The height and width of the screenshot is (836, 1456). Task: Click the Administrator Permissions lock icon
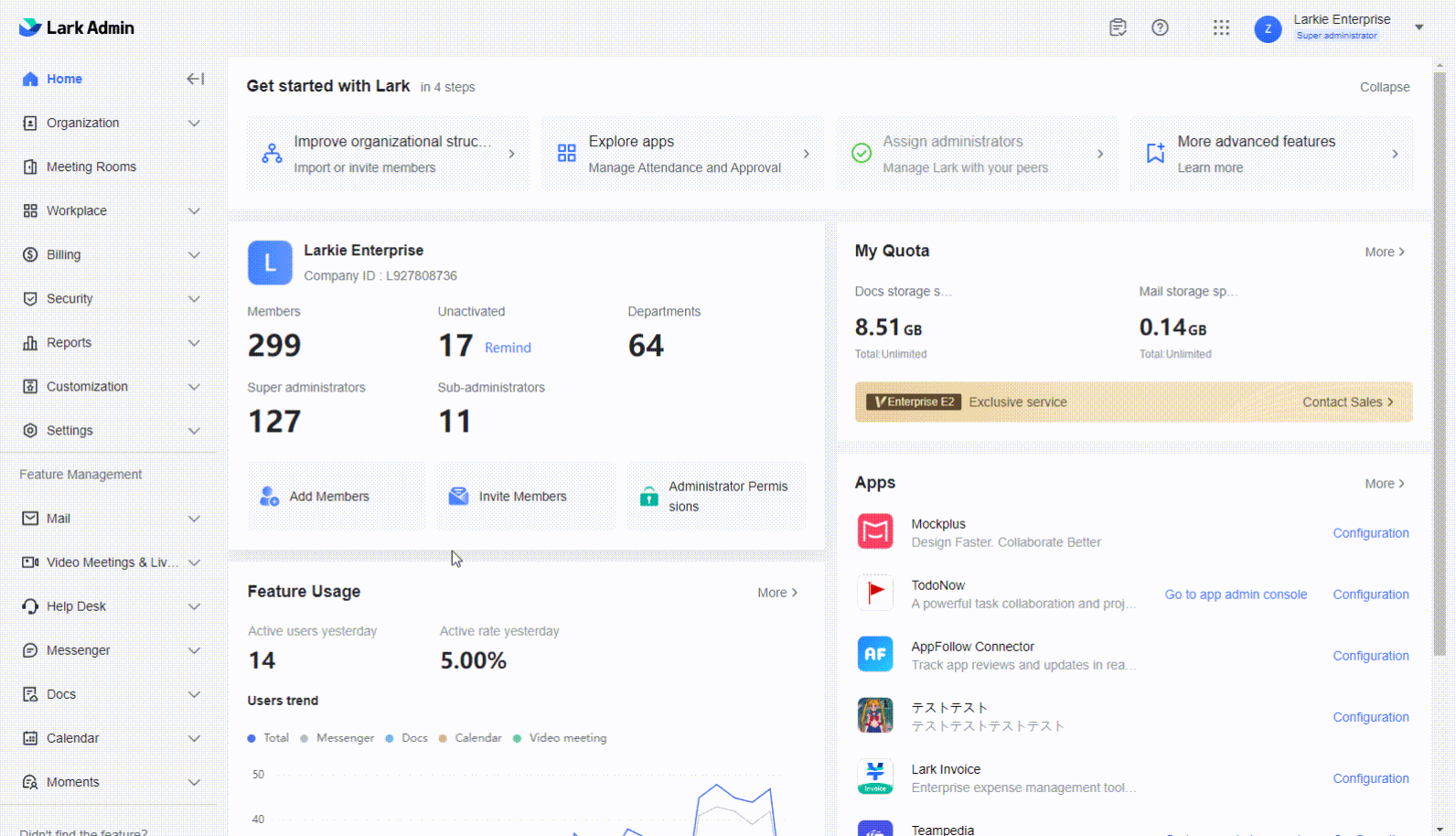point(648,496)
